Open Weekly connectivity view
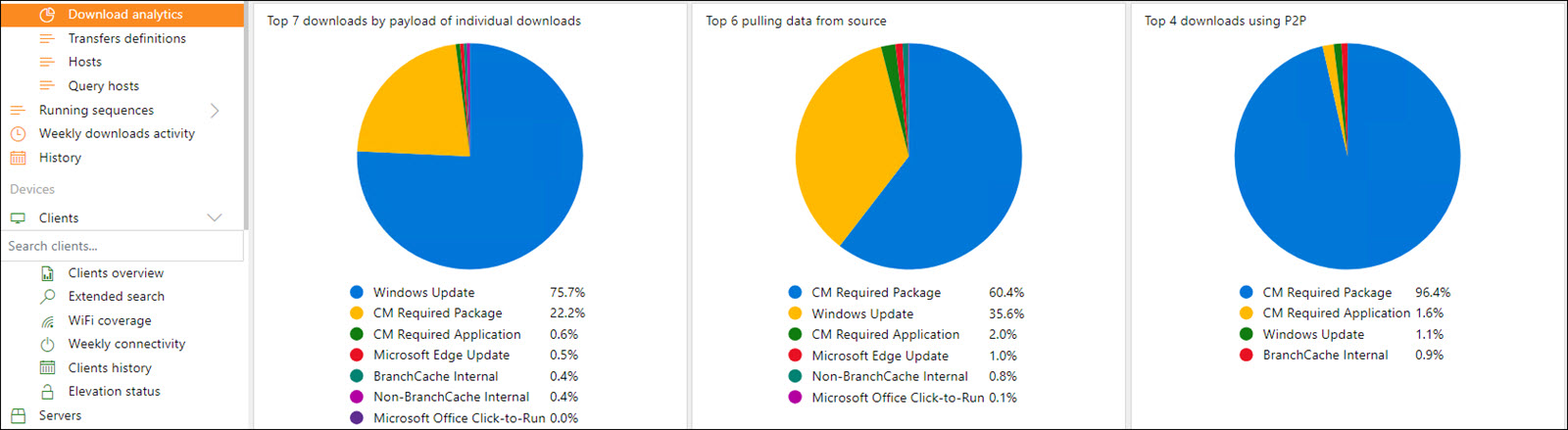 (126, 344)
